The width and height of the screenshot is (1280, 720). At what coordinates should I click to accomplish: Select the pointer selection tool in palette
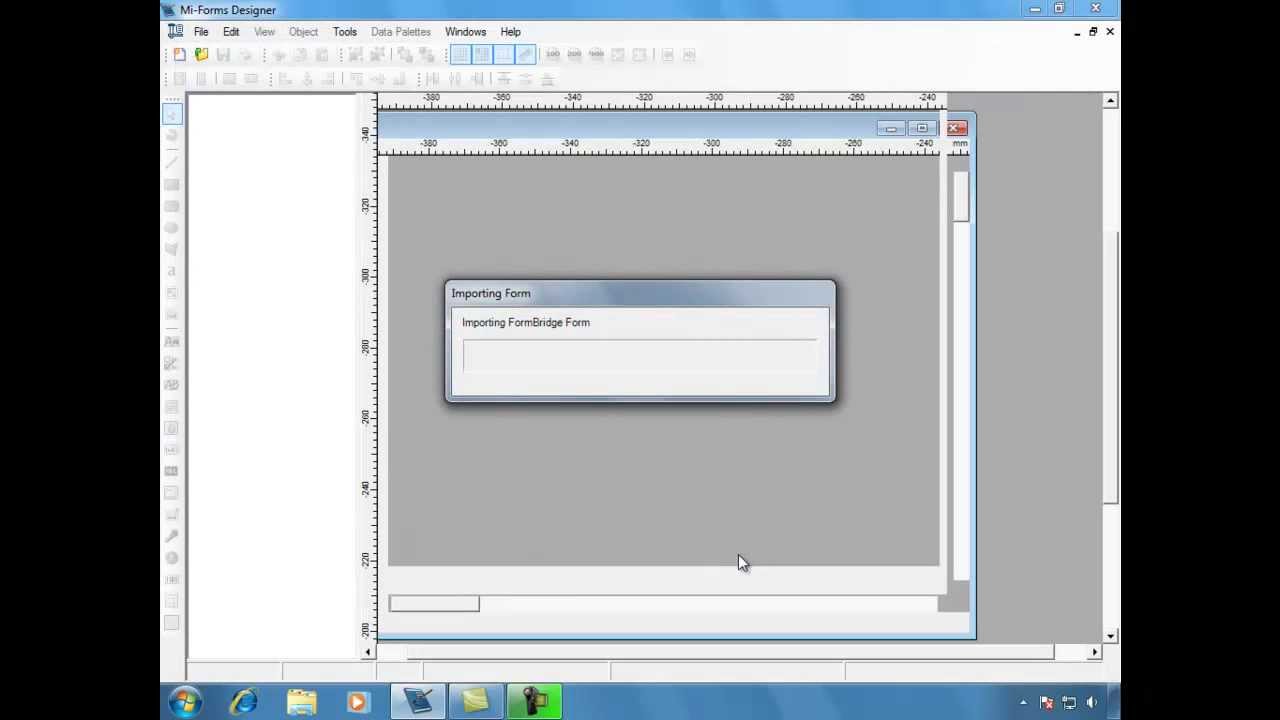[x=172, y=115]
